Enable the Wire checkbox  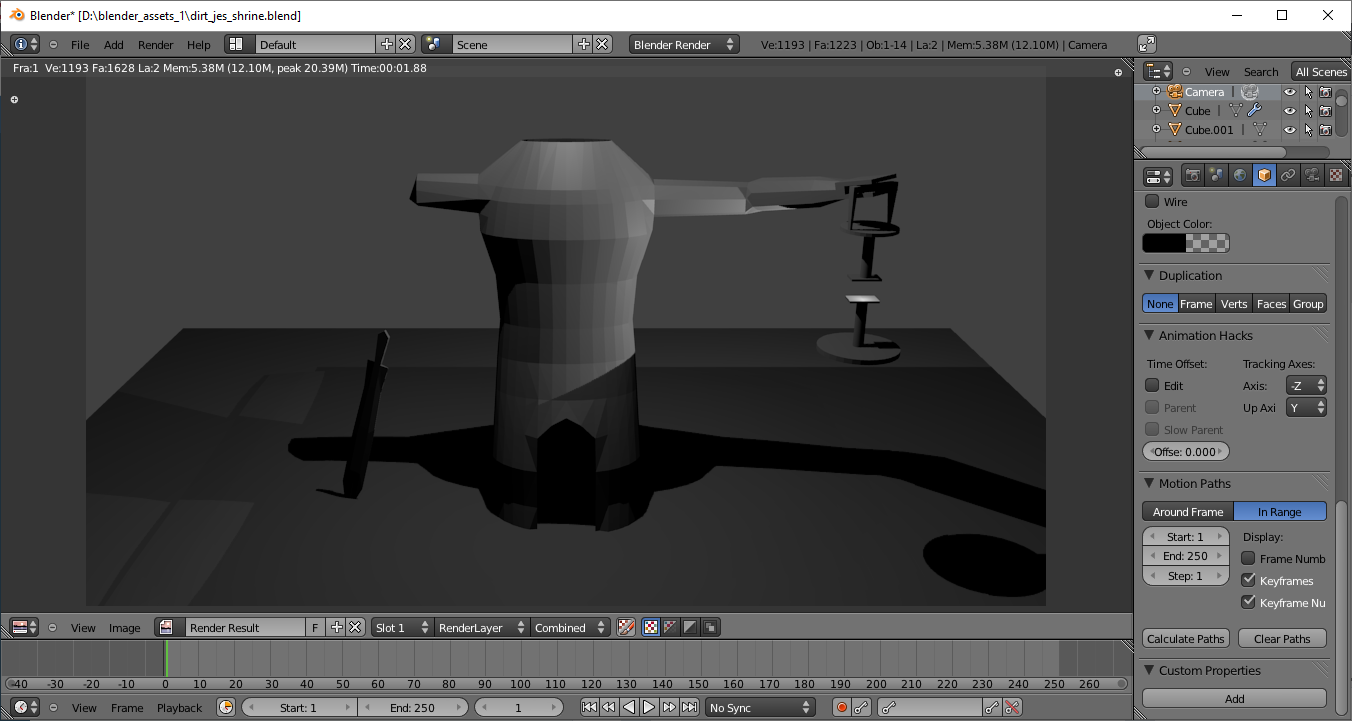click(x=1152, y=202)
